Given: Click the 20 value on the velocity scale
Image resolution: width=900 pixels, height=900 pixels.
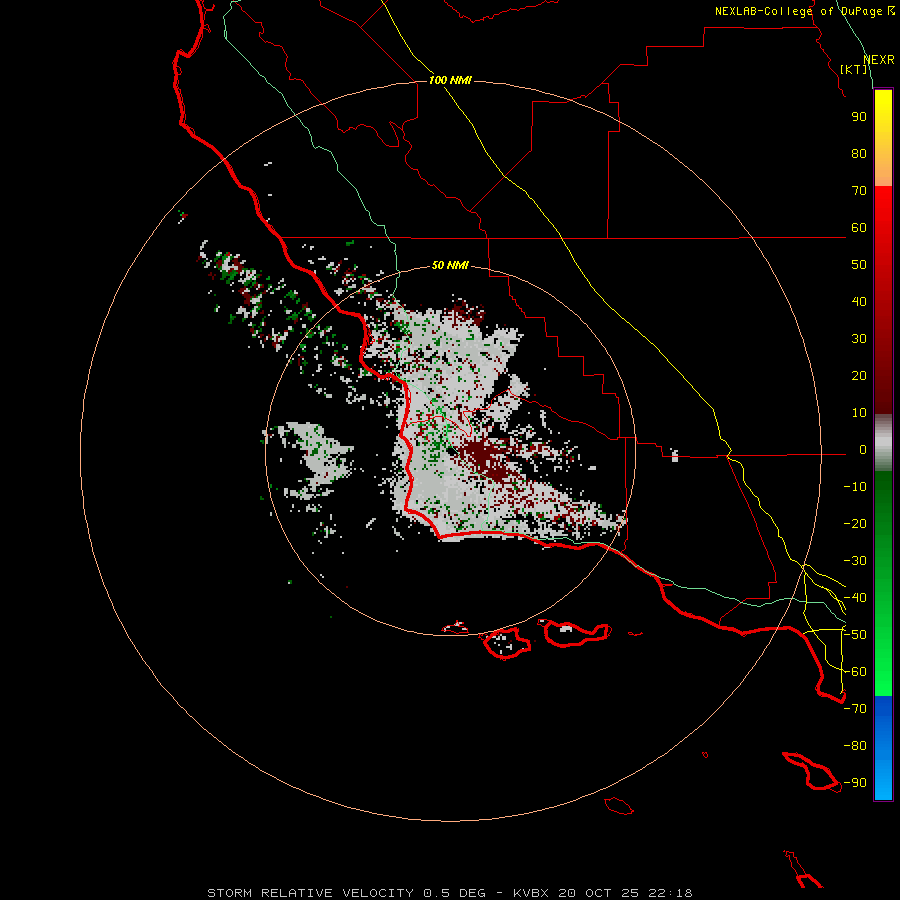Looking at the screenshot, I should tap(859, 376).
